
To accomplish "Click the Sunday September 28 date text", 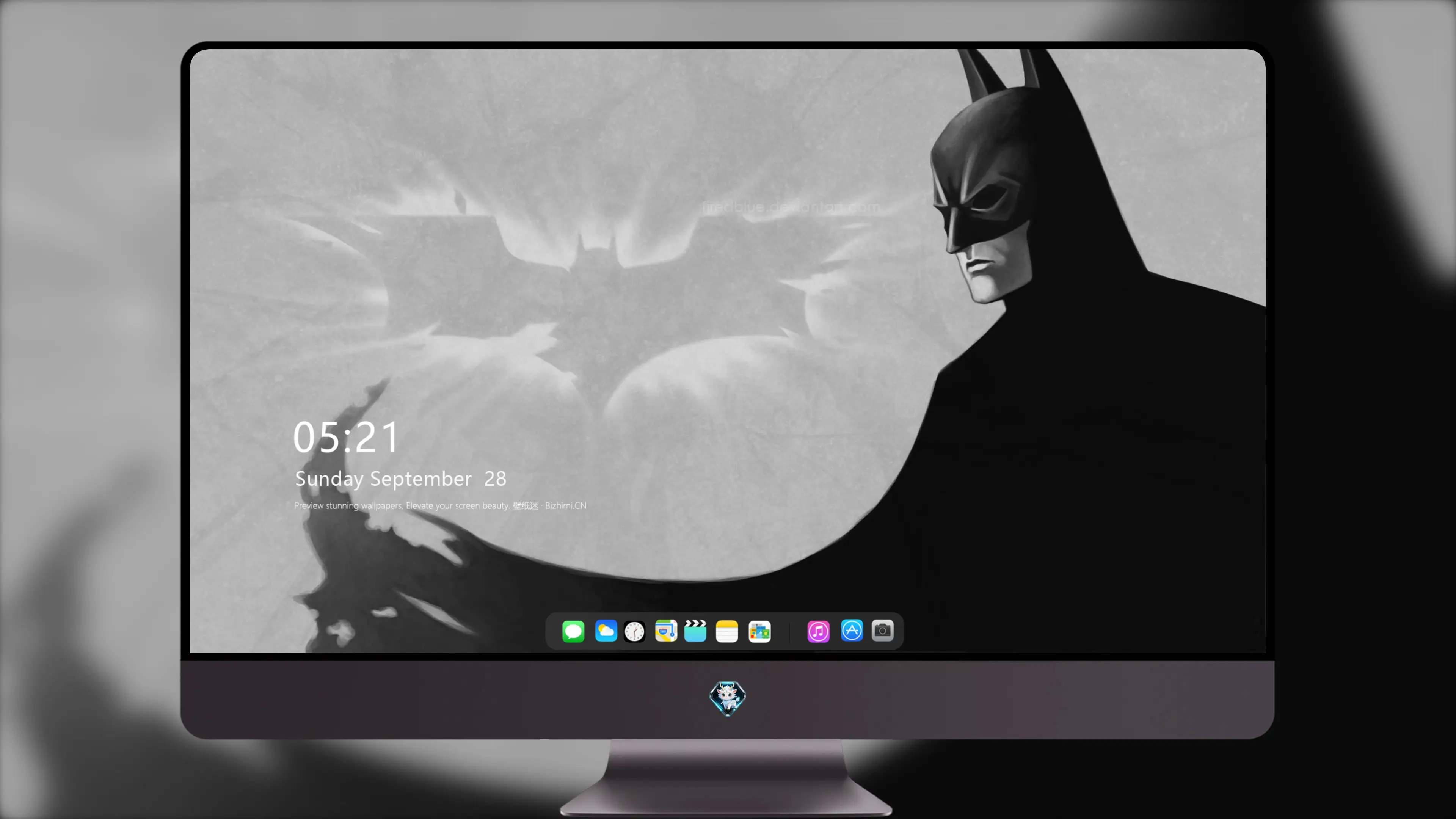I will pyautogui.click(x=401, y=479).
